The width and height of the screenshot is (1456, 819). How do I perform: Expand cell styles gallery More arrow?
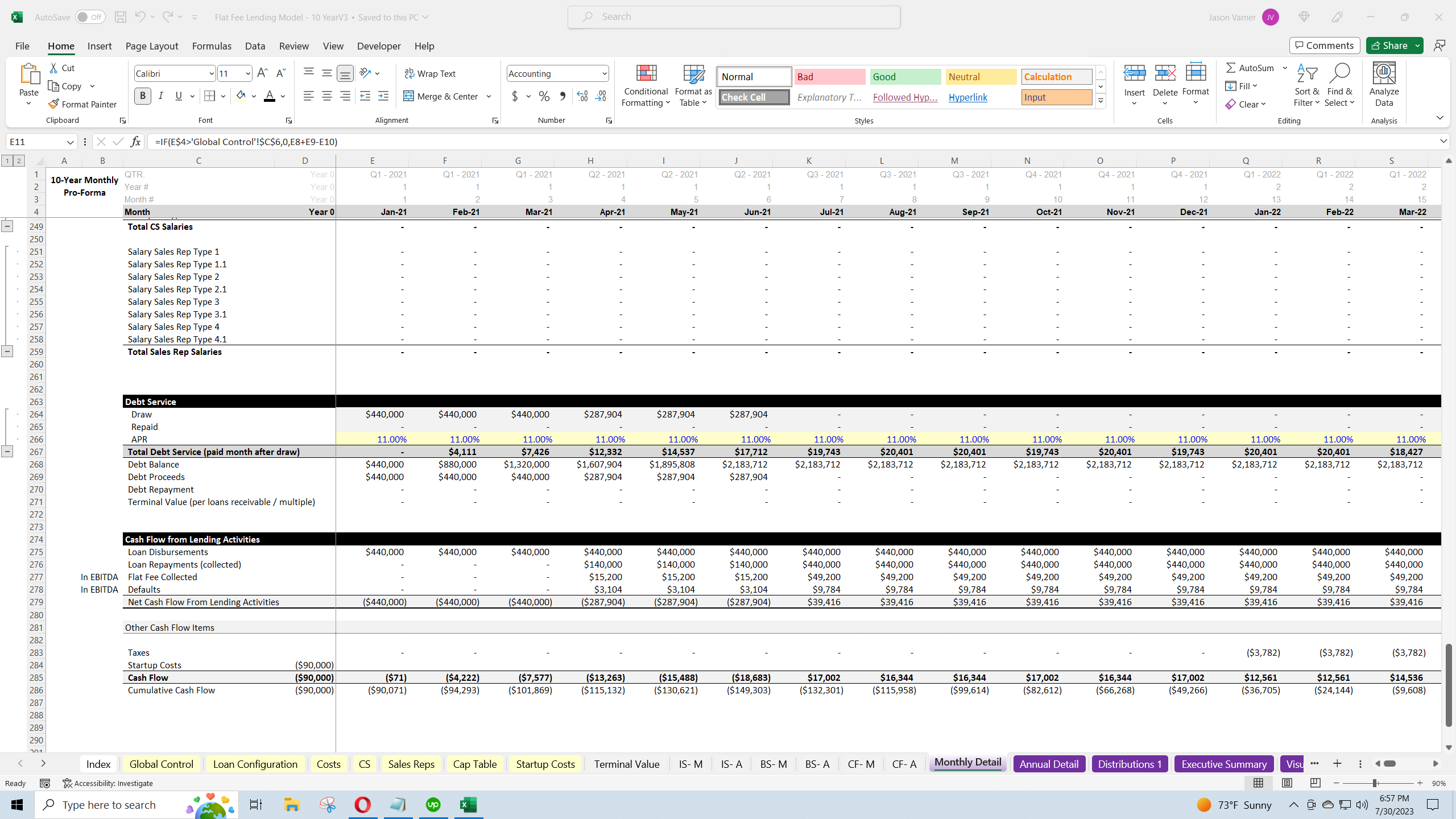[x=1101, y=101]
